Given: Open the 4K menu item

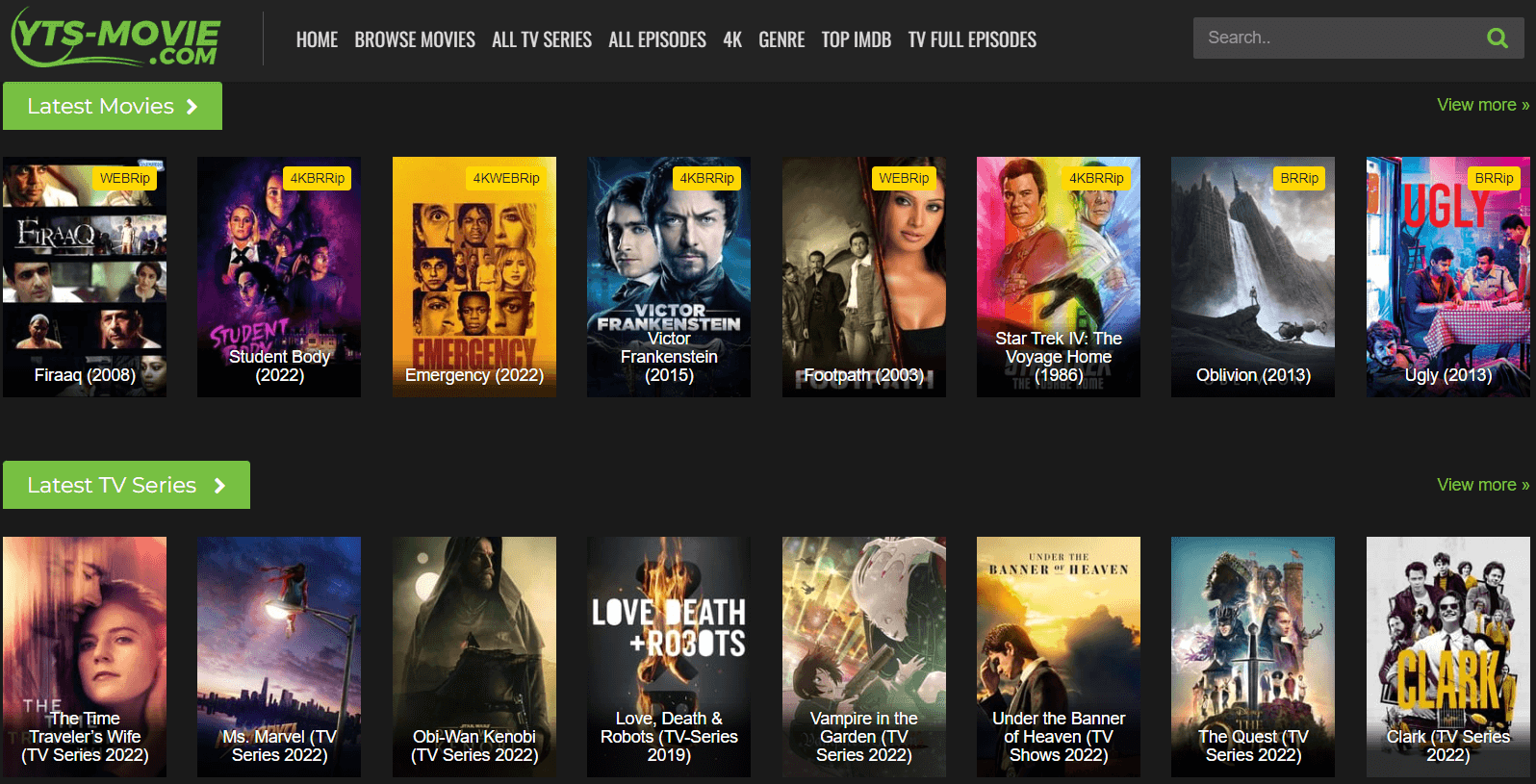Looking at the screenshot, I should [x=732, y=39].
